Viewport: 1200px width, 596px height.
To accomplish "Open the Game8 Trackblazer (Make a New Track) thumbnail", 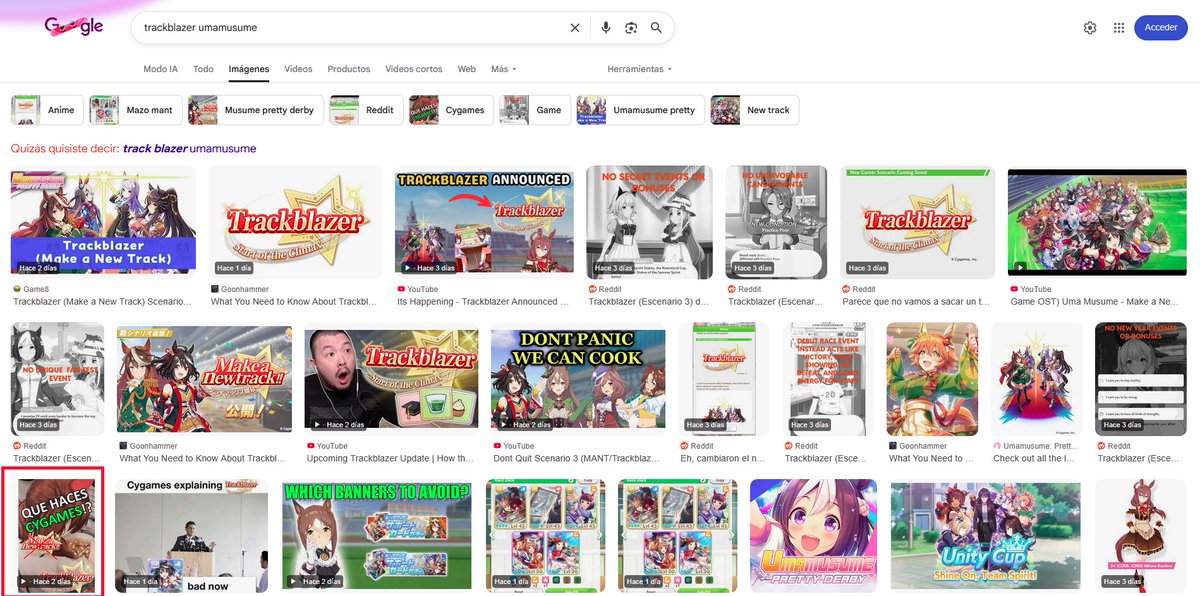I will point(103,222).
